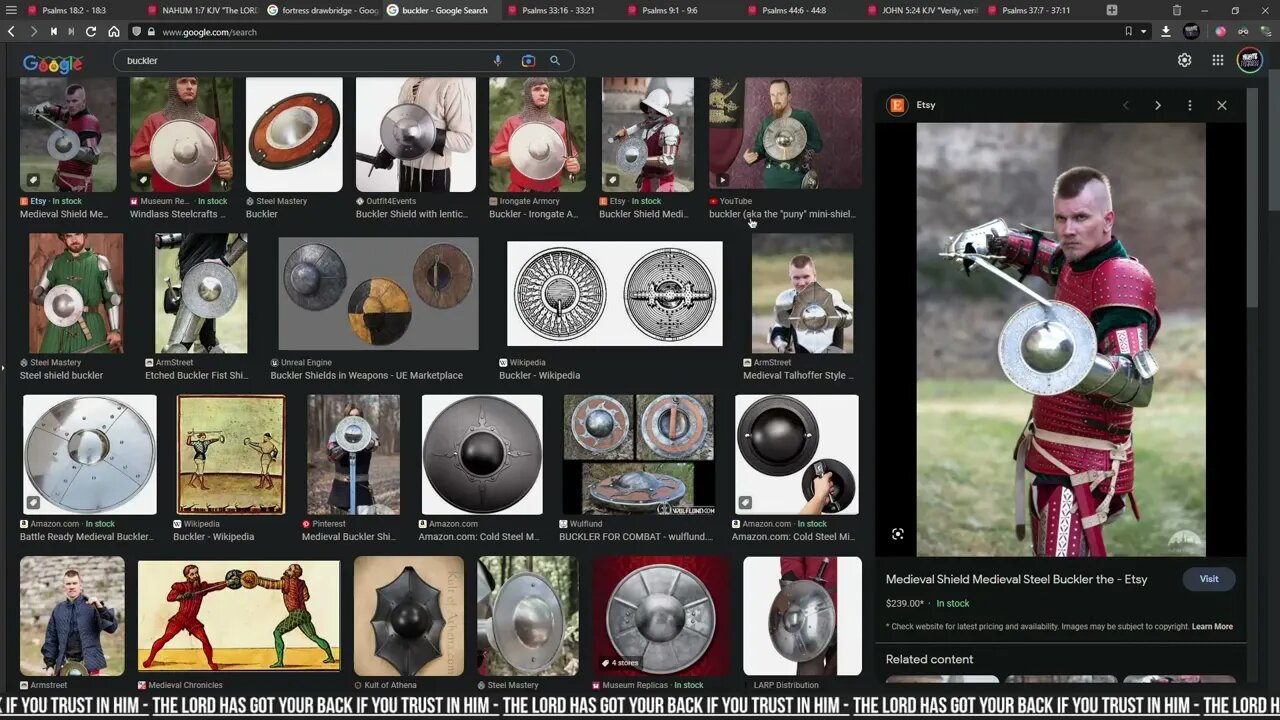The height and width of the screenshot is (720, 1280).
Task: Open the Pinterest Medieval Buckler thumbnail
Action: point(353,455)
